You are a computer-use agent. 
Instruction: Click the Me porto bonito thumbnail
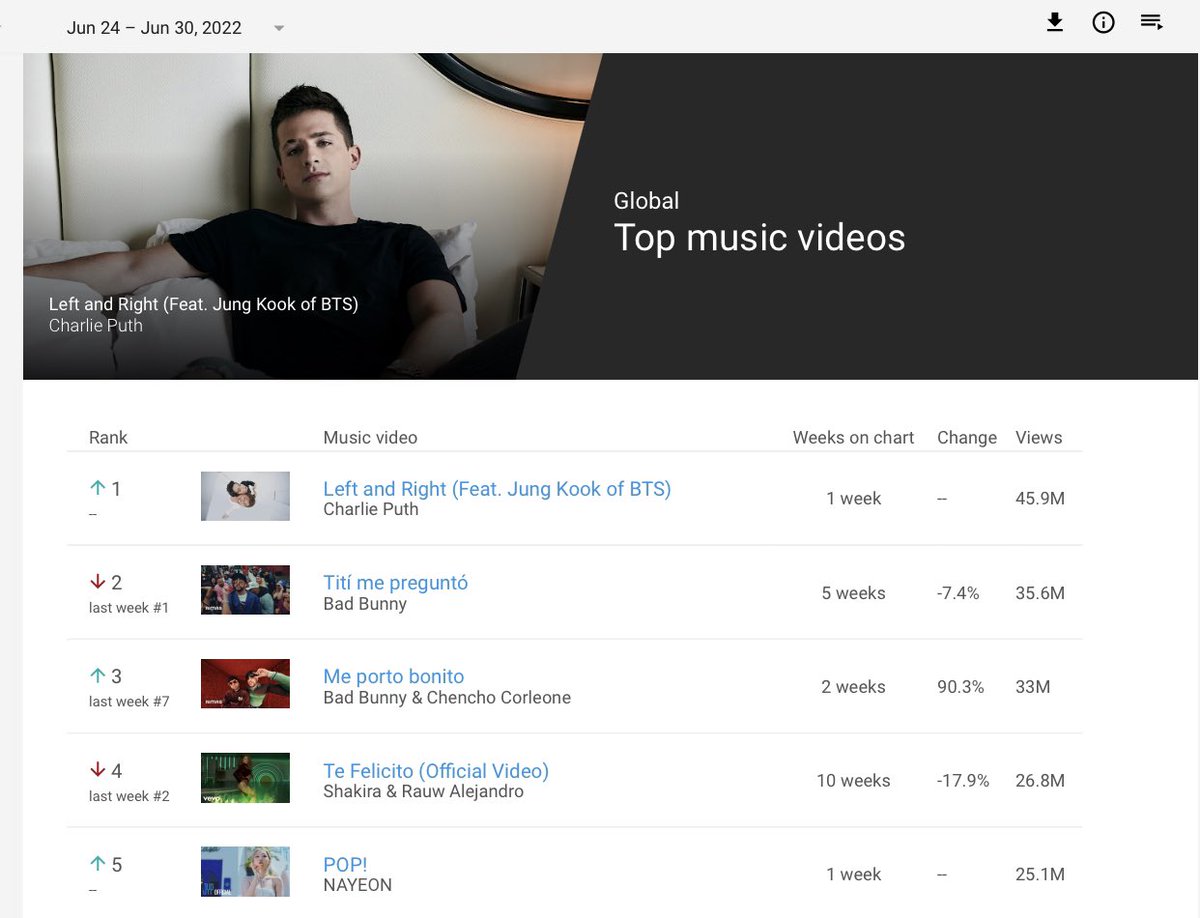point(245,684)
